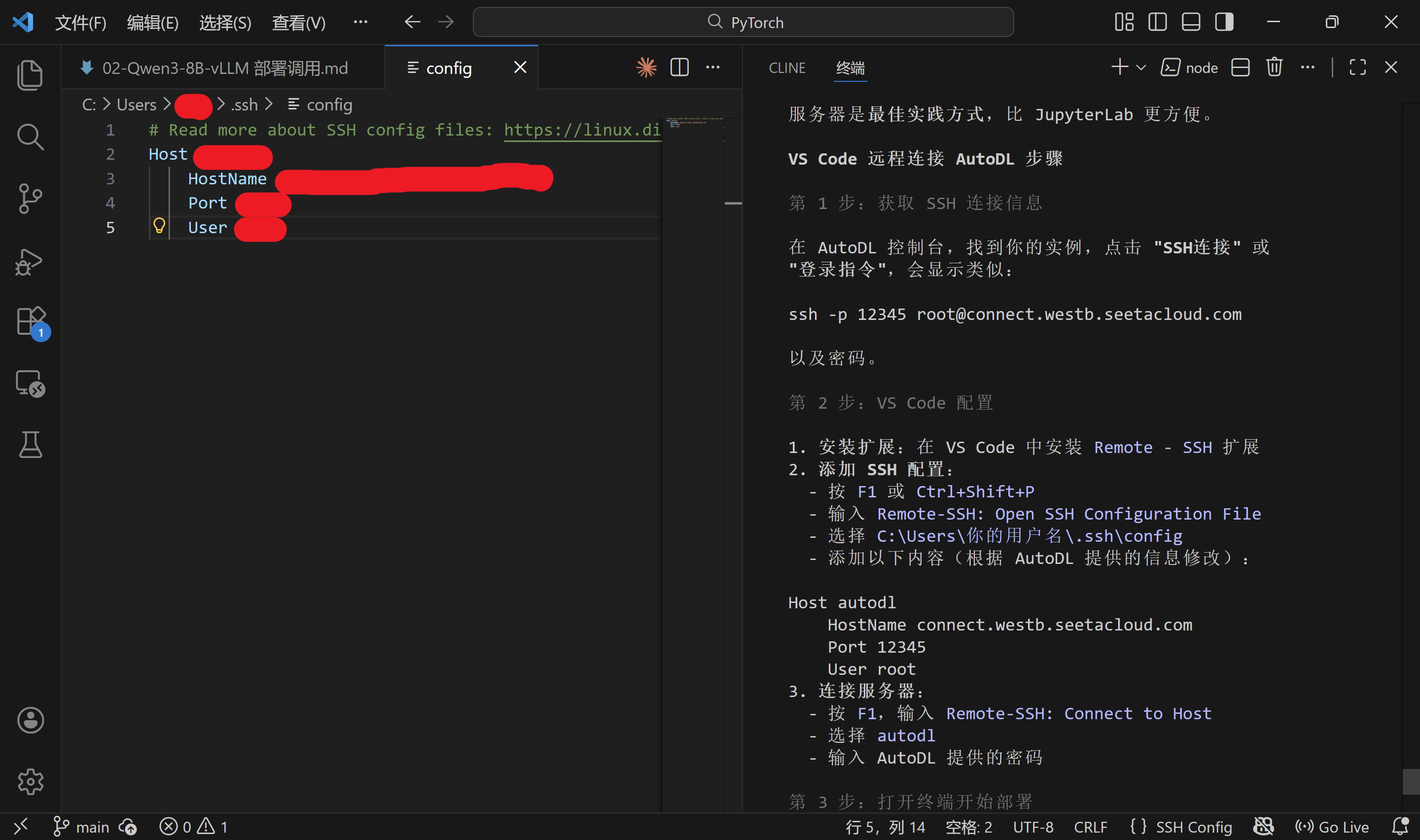Viewport: 1420px width, 840px height.
Task: Open the Remote Explorer icon
Action: coord(30,383)
